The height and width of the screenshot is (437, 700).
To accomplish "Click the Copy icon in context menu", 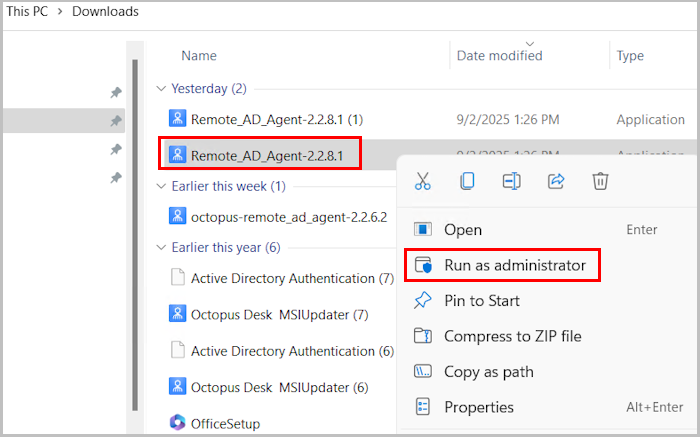I will pyautogui.click(x=467, y=181).
